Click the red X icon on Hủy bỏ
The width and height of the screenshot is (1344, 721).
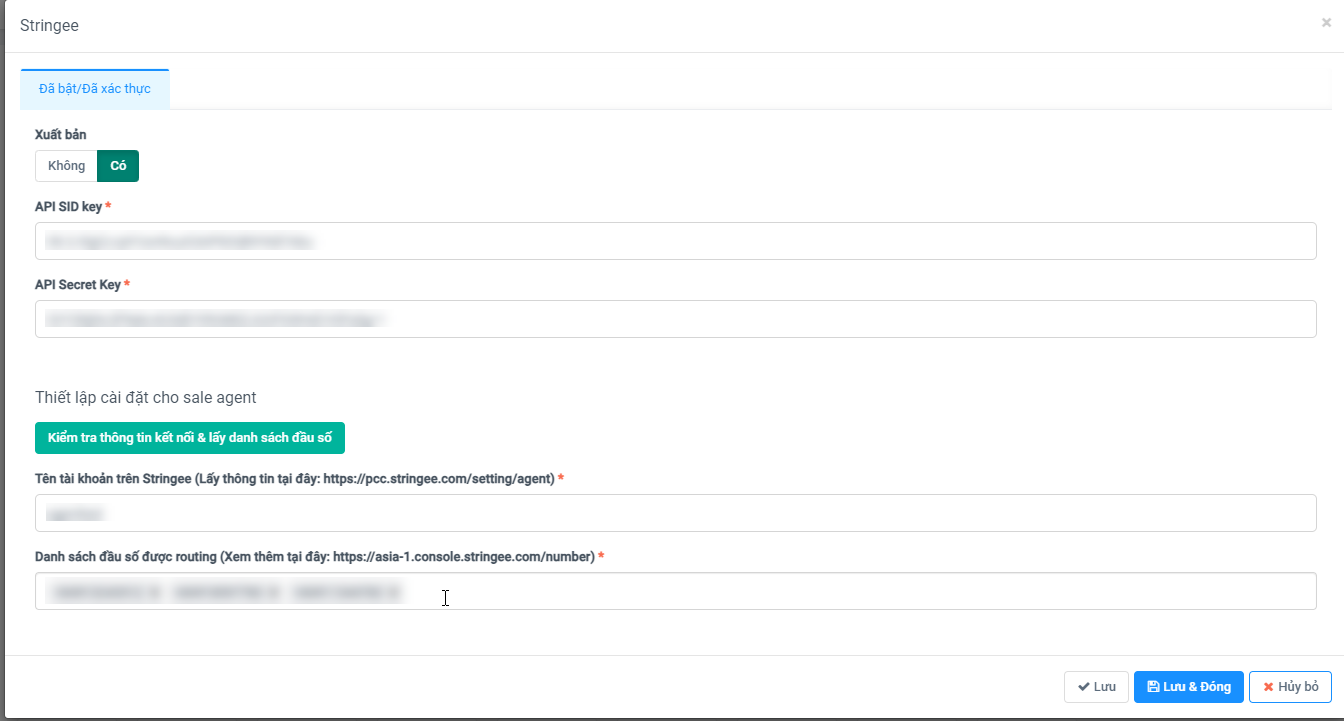(x=1268, y=687)
